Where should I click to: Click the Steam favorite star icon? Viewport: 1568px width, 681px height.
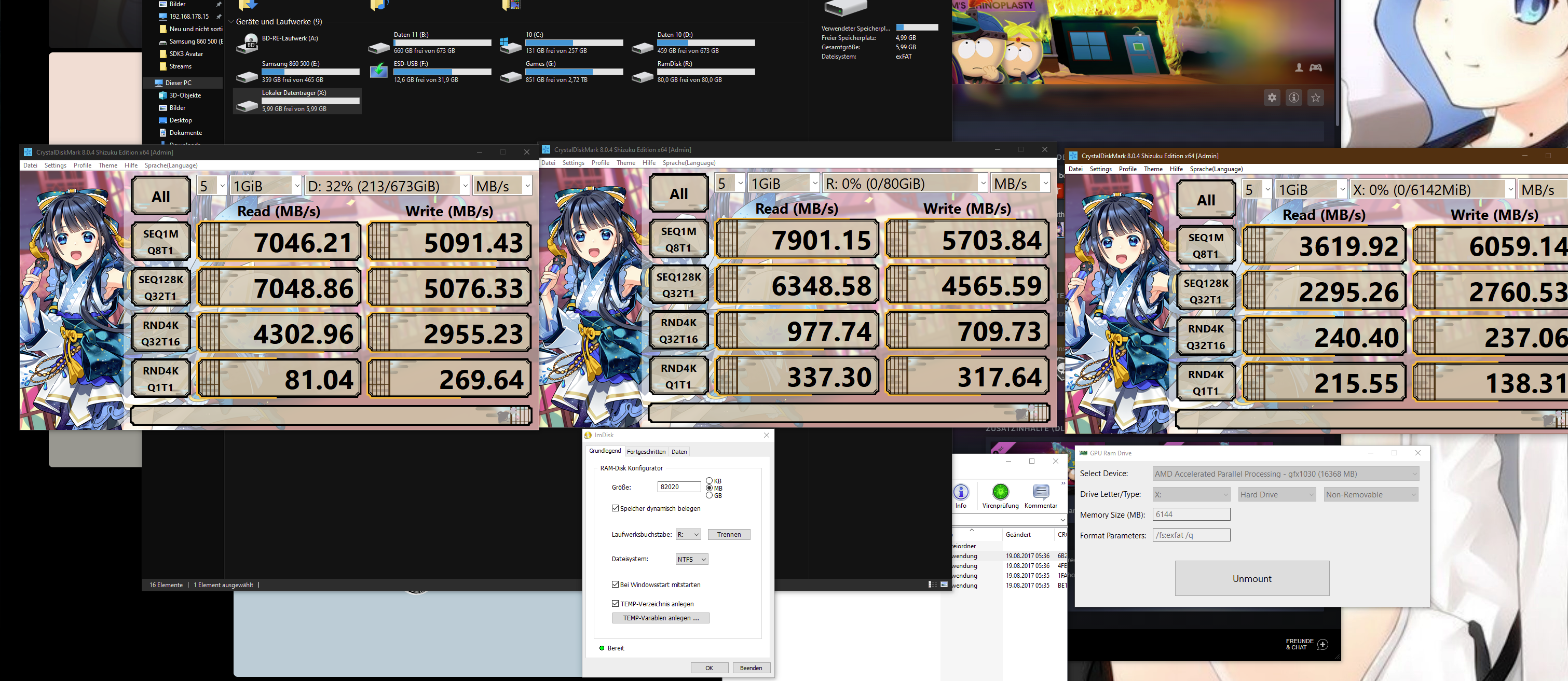click(x=1315, y=98)
